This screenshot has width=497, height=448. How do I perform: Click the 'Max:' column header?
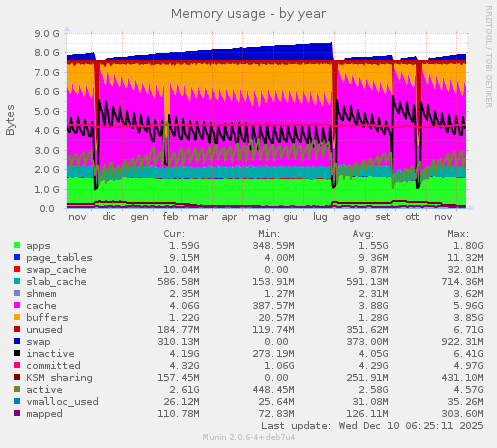(x=458, y=234)
